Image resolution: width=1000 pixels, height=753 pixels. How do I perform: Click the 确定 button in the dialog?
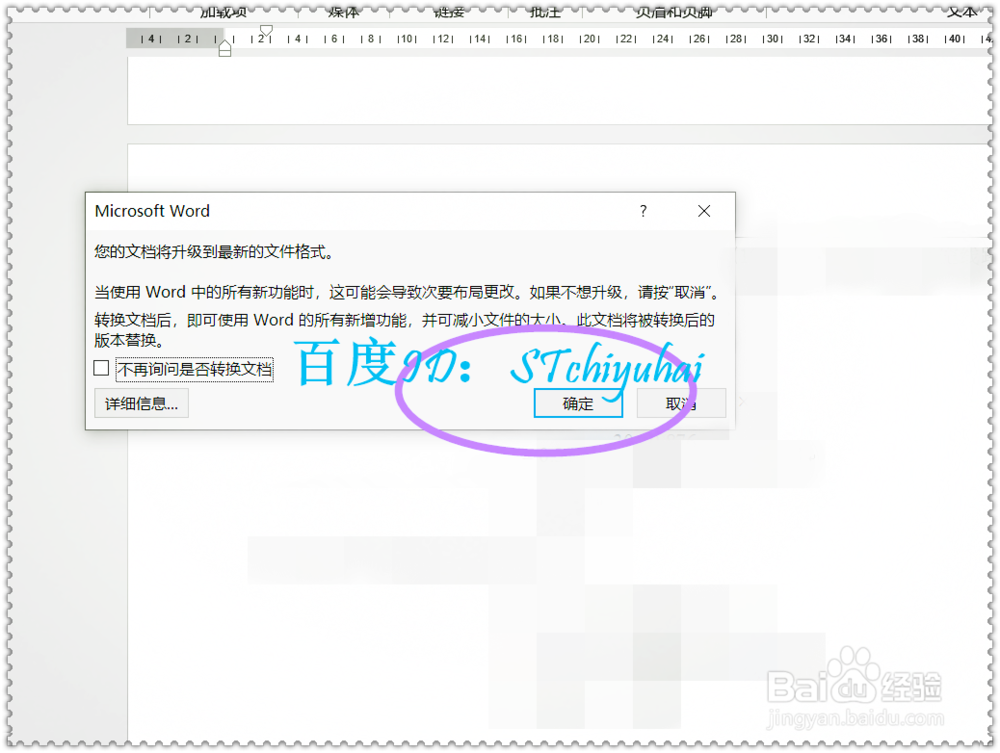[578, 403]
